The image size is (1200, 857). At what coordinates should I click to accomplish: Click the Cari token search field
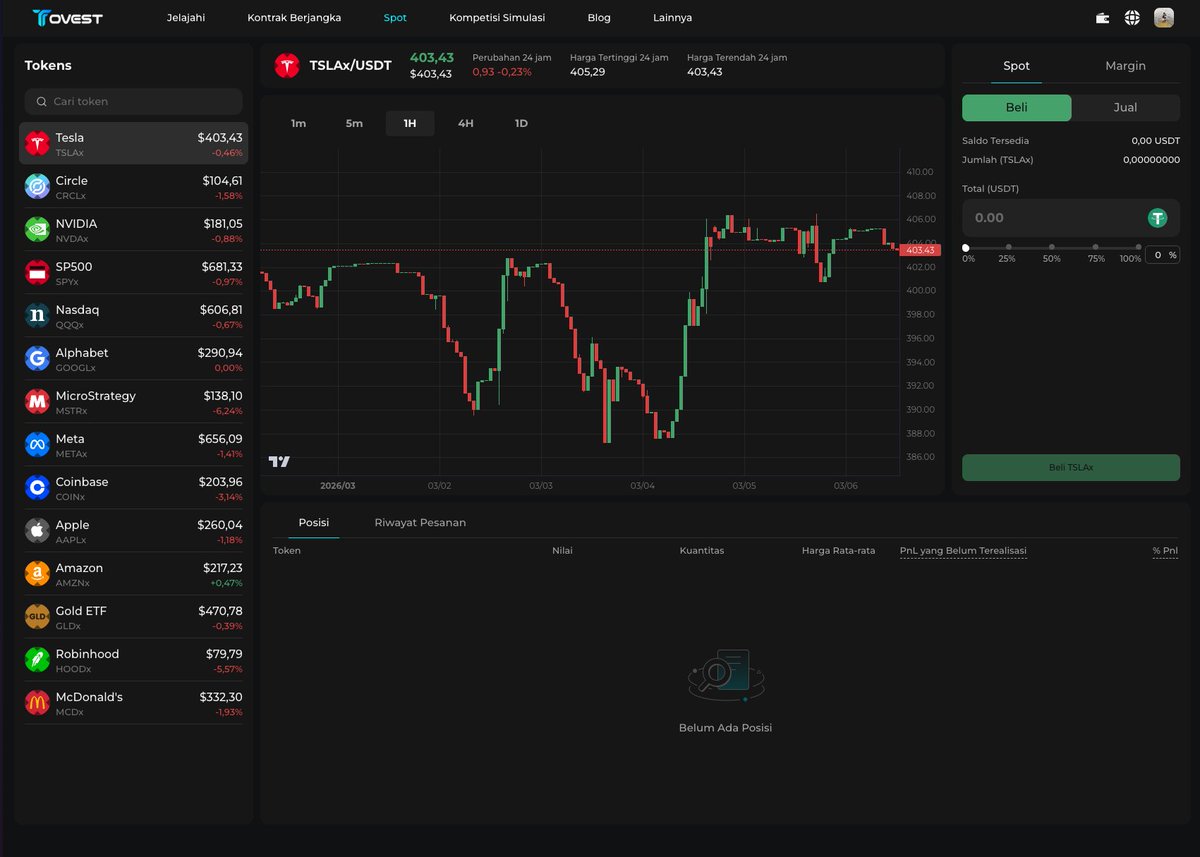[x=134, y=102]
